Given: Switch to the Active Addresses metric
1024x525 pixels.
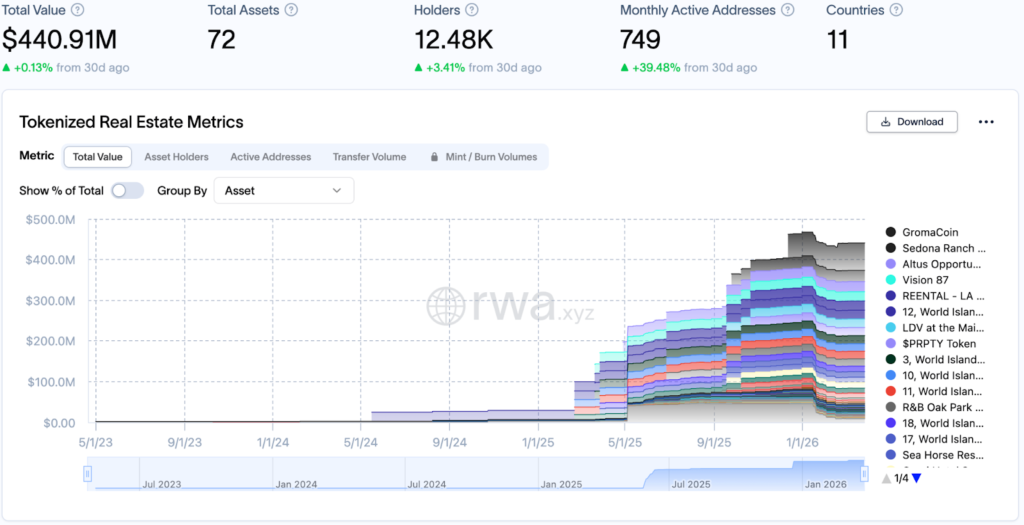Looking at the screenshot, I should (x=270, y=157).
